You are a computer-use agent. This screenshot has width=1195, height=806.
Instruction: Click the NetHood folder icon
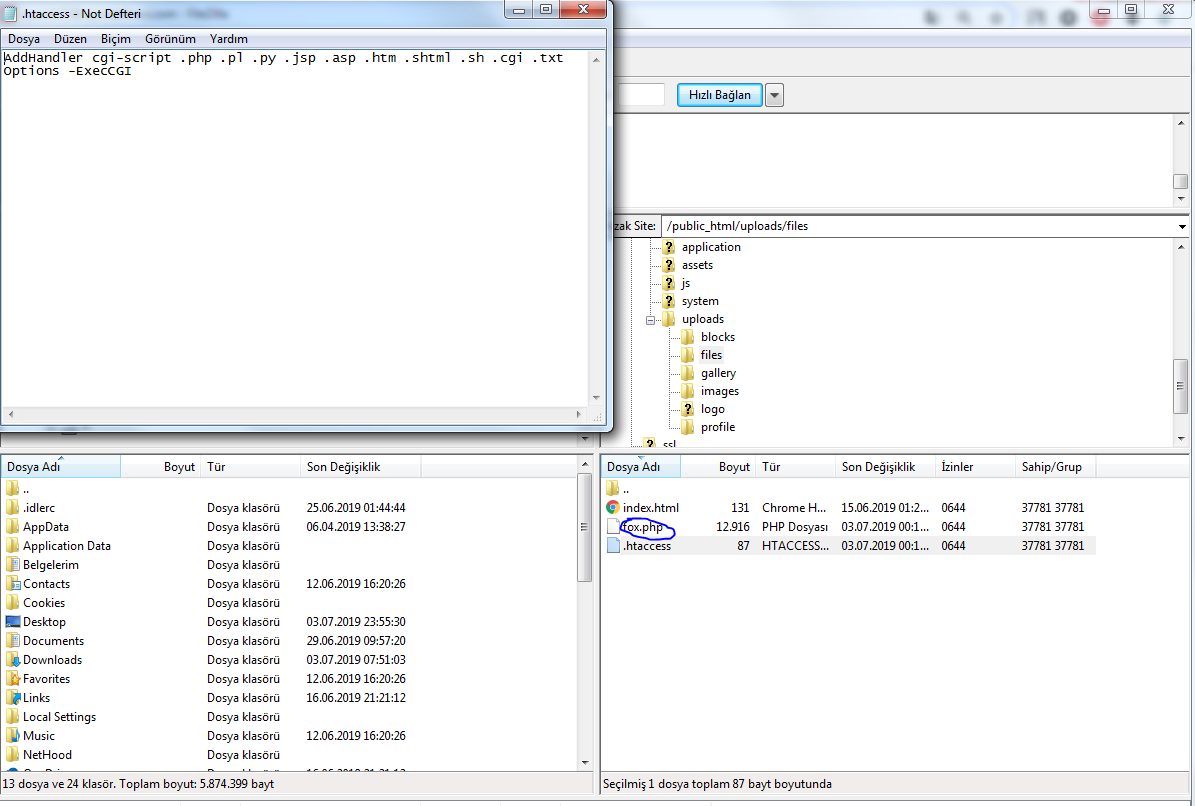(12, 755)
